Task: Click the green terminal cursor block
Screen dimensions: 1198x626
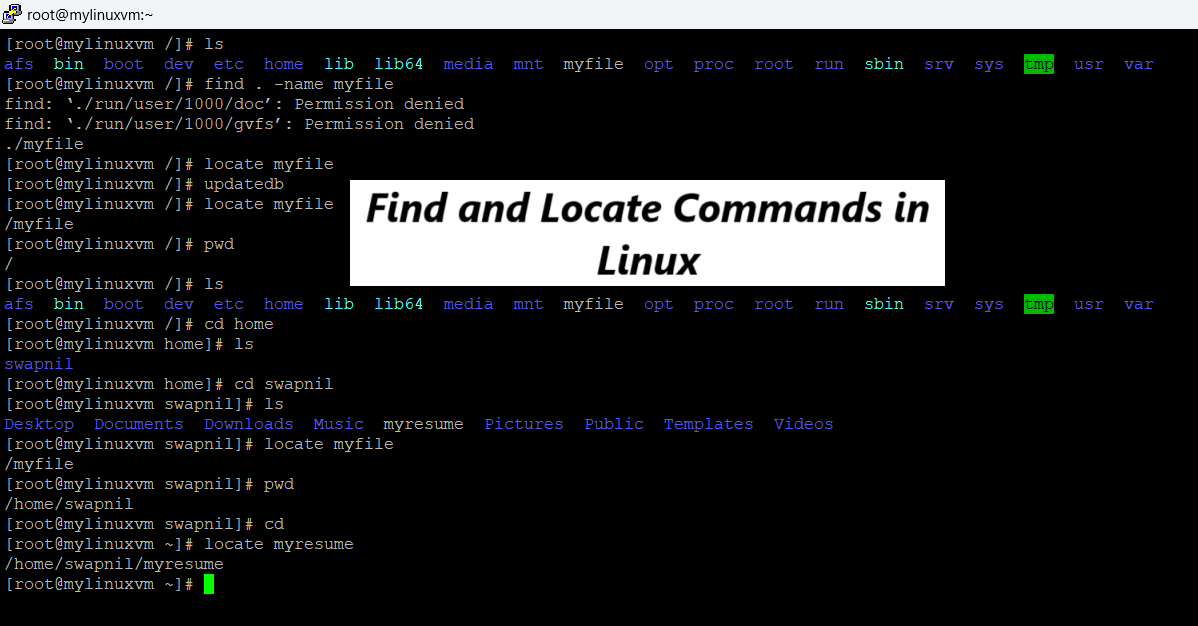Action: [x=209, y=585]
